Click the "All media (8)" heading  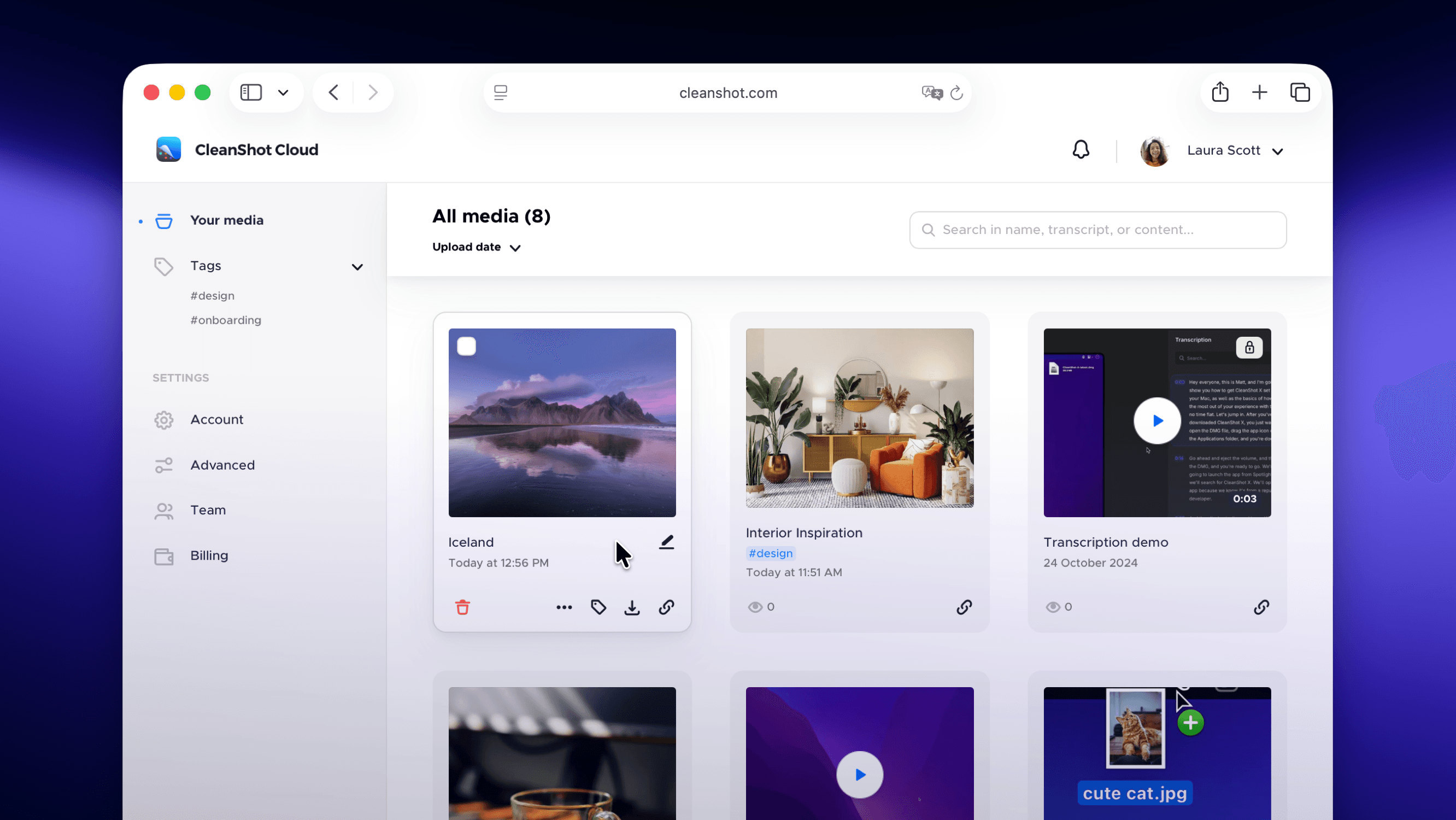click(x=491, y=216)
